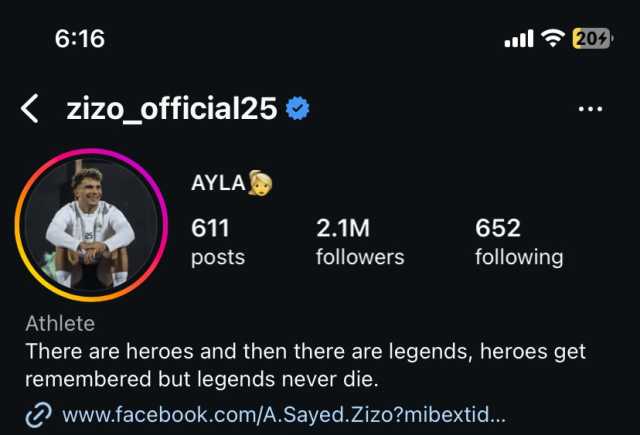640x435 pixels.
Task: Tap the Wi-Fi status icon
Action: (553, 39)
